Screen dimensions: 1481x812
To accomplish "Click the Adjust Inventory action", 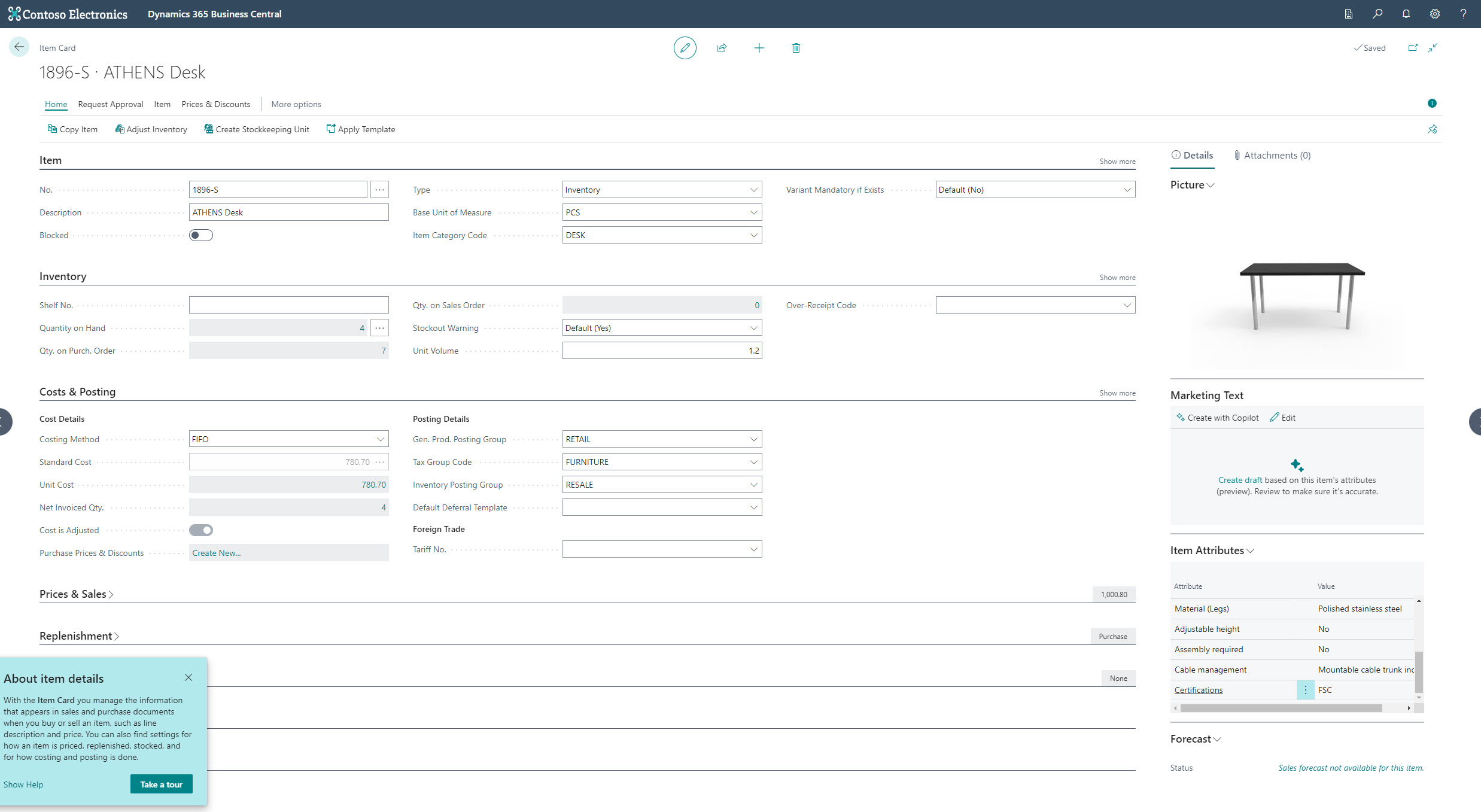I will [151, 129].
